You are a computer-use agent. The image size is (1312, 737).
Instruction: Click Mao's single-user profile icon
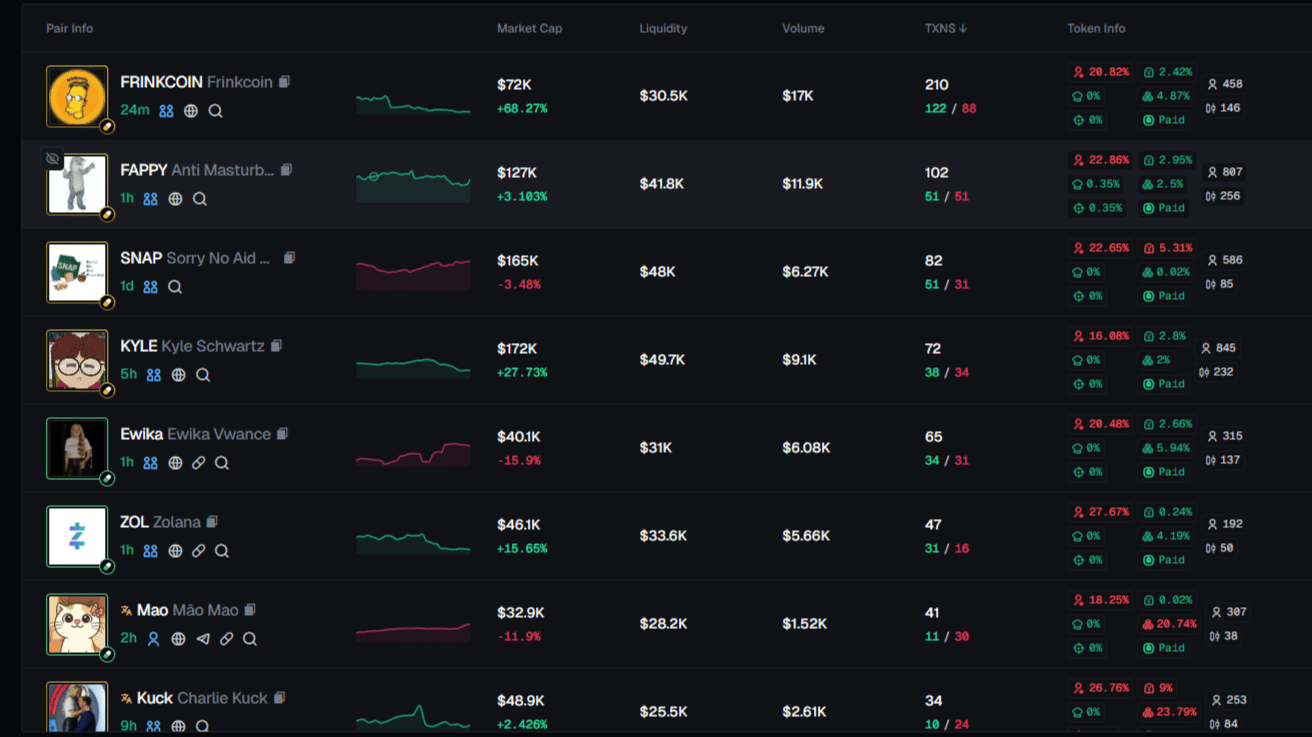154,639
